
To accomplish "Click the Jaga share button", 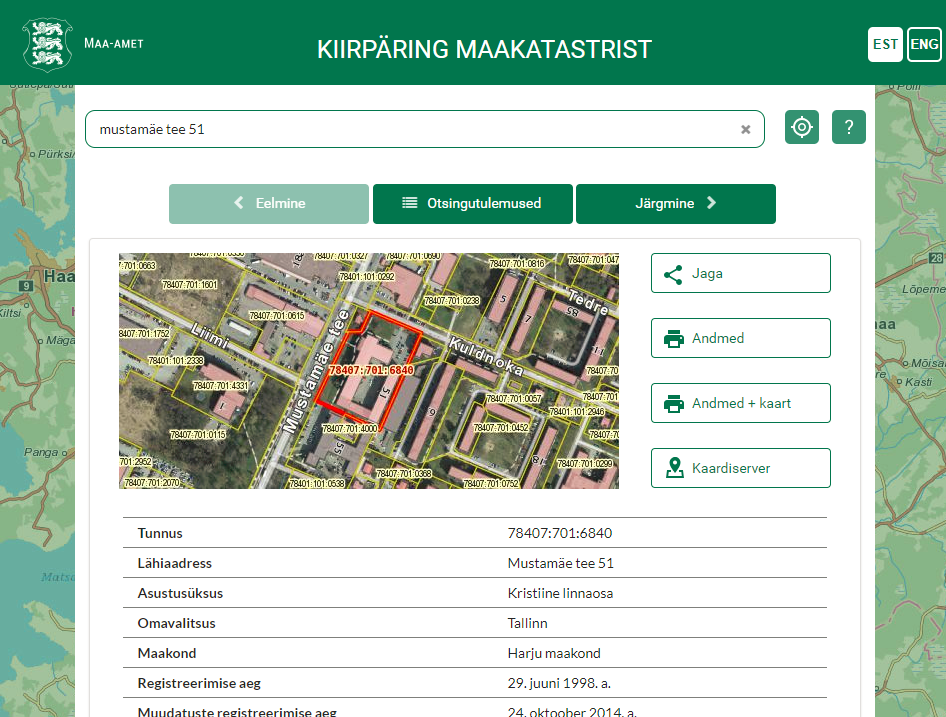I will pos(741,273).
